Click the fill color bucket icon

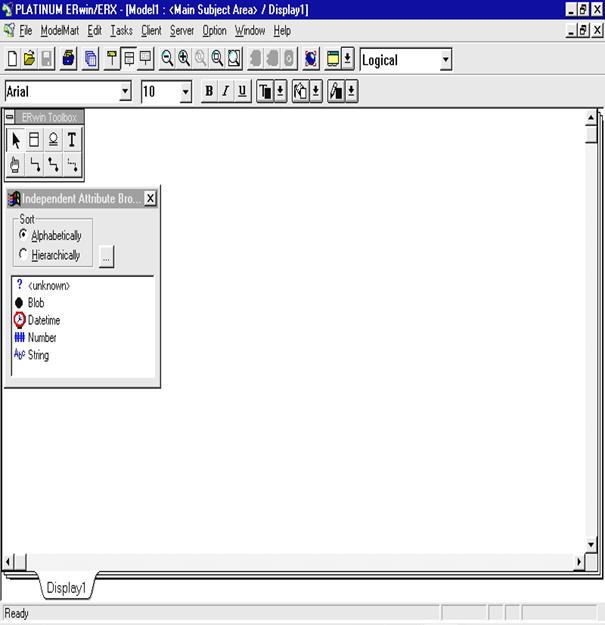[x=300, y=91]
